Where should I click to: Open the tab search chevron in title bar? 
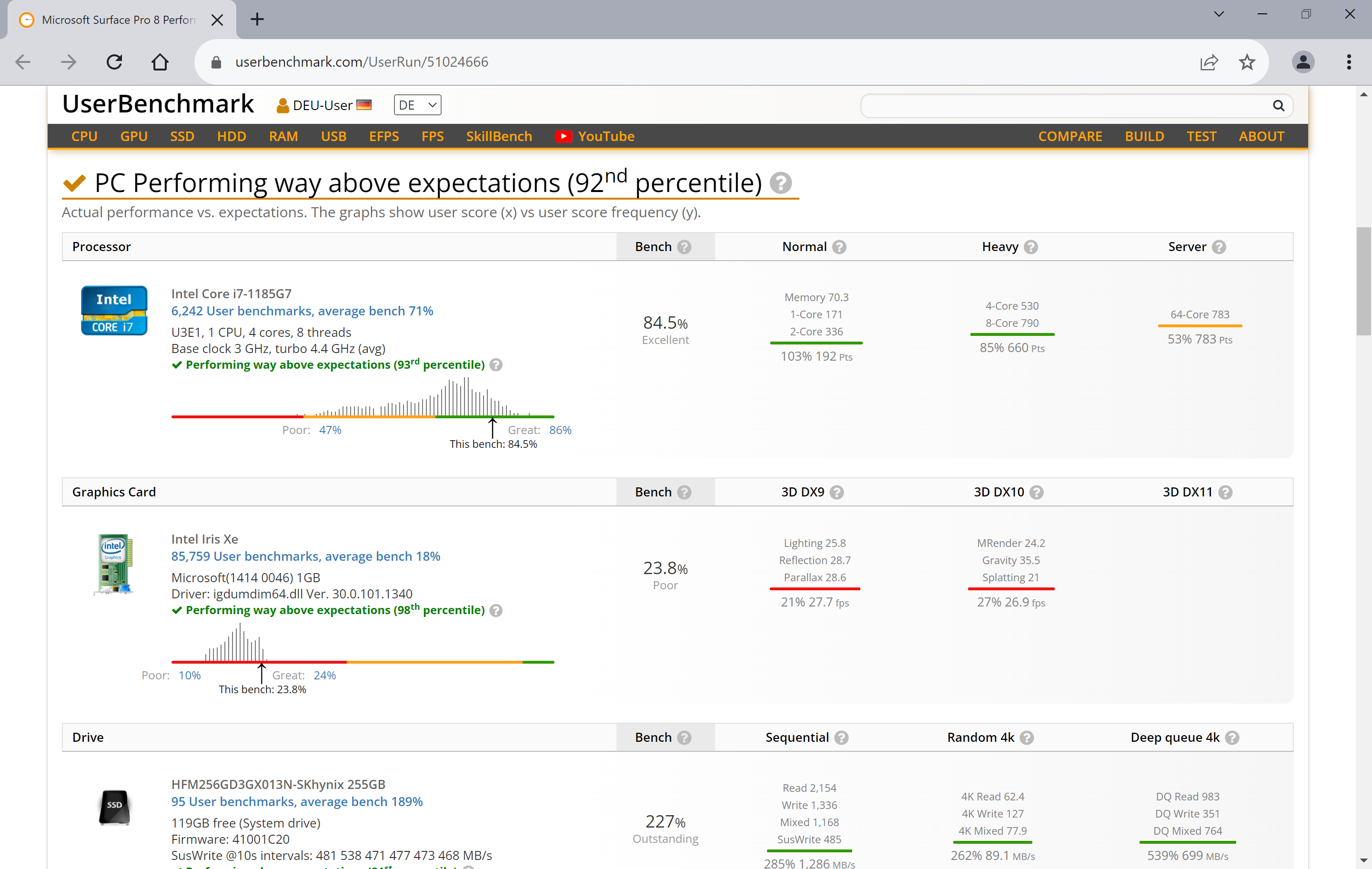click(x=1219, y=14)
